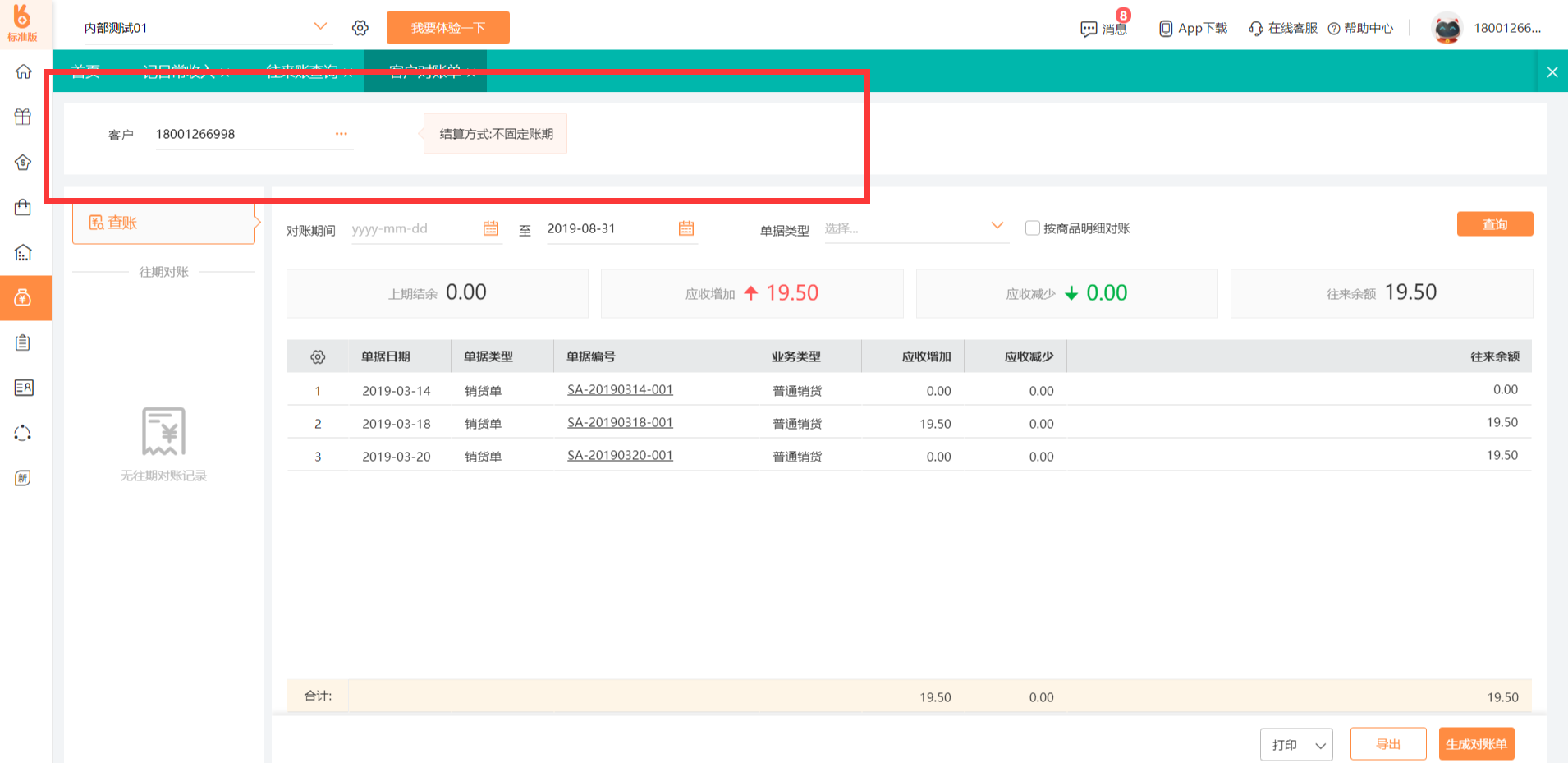Image resolution: width=1568 pixels, height=763 pixels.
Task: Enable 按商品明细对账 checkbox
Action: [x=1033, y=228]
